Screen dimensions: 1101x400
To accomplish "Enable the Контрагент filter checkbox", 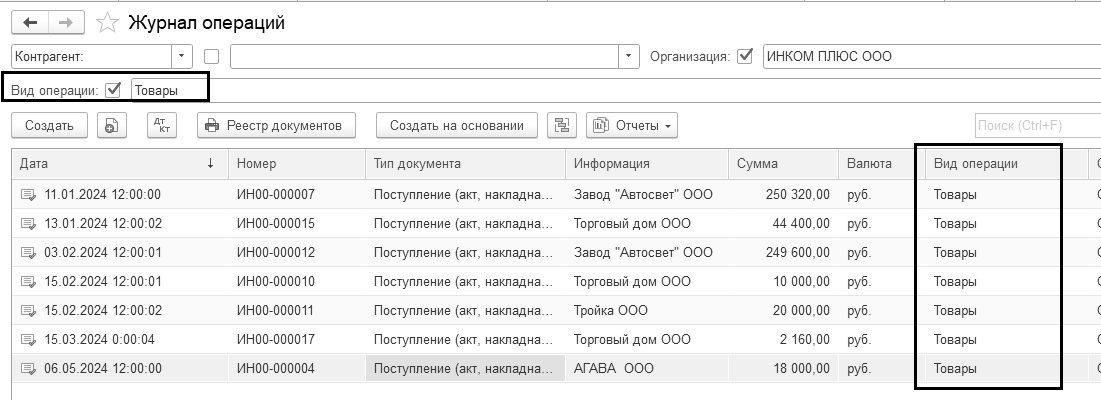I will click(x=211, y=57).
